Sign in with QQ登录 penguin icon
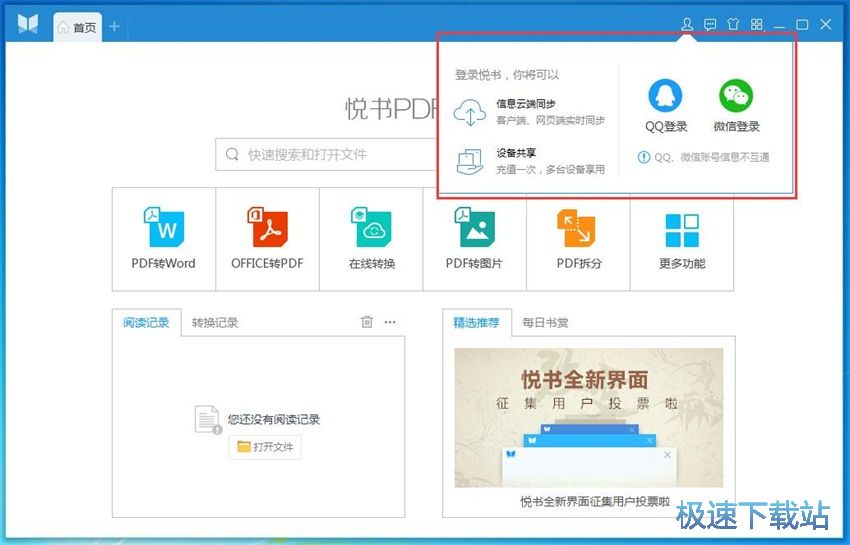Viewport: 850px width, 545px height. pos(666,95)
